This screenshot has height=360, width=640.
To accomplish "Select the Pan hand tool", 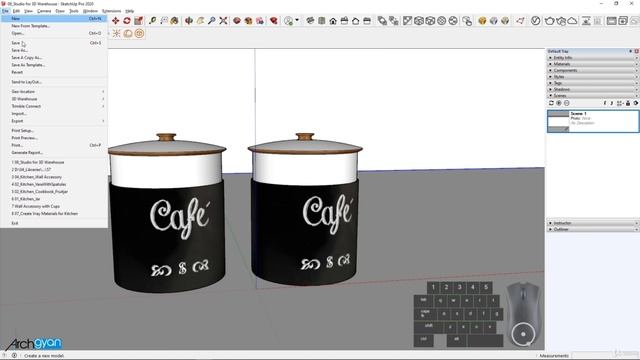I will [x=200, y=21].
